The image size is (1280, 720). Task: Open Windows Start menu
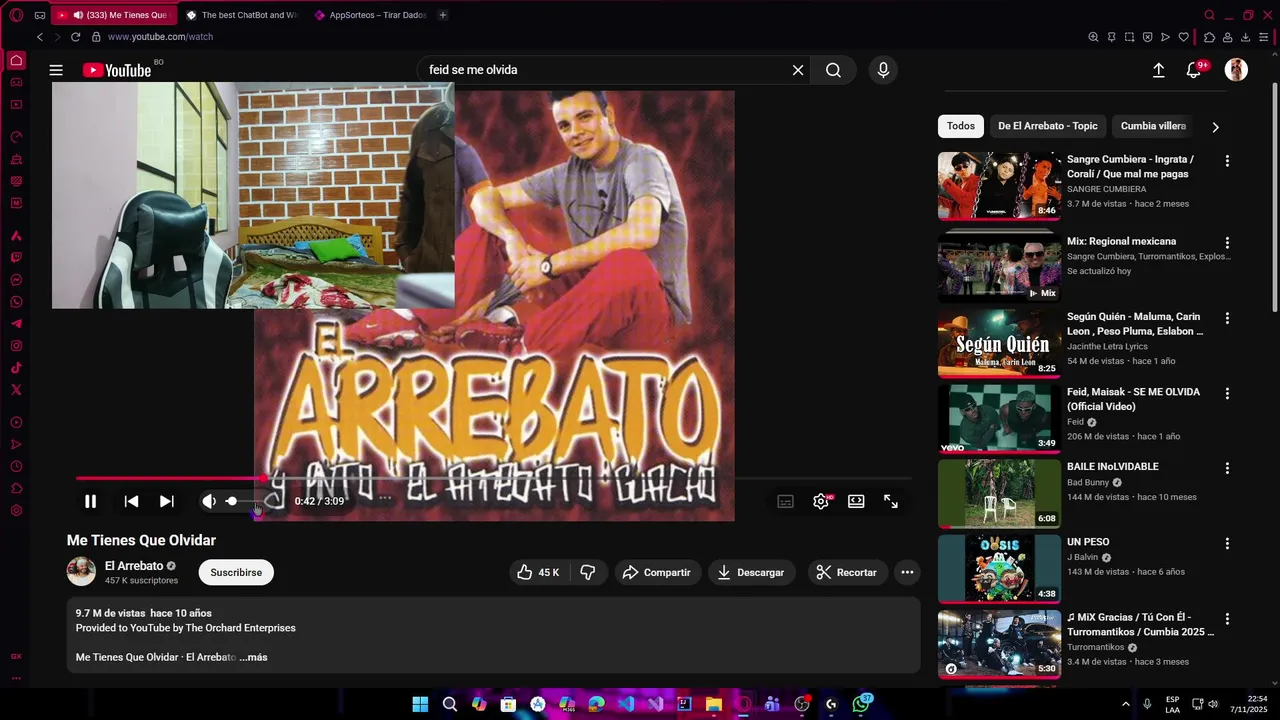tap(420, 704)
